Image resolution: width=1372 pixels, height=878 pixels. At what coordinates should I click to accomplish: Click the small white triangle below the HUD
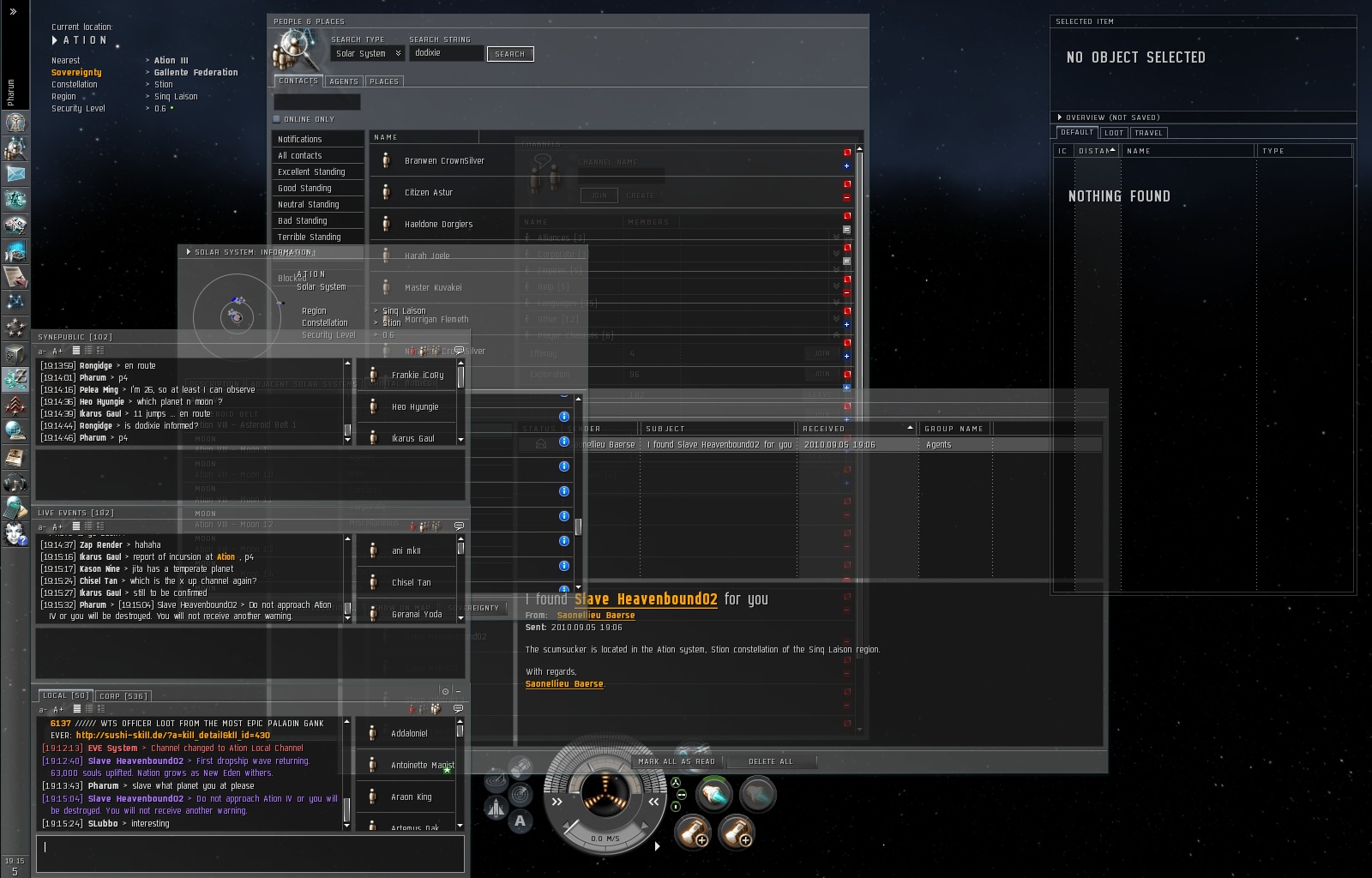tap(658, 846)
